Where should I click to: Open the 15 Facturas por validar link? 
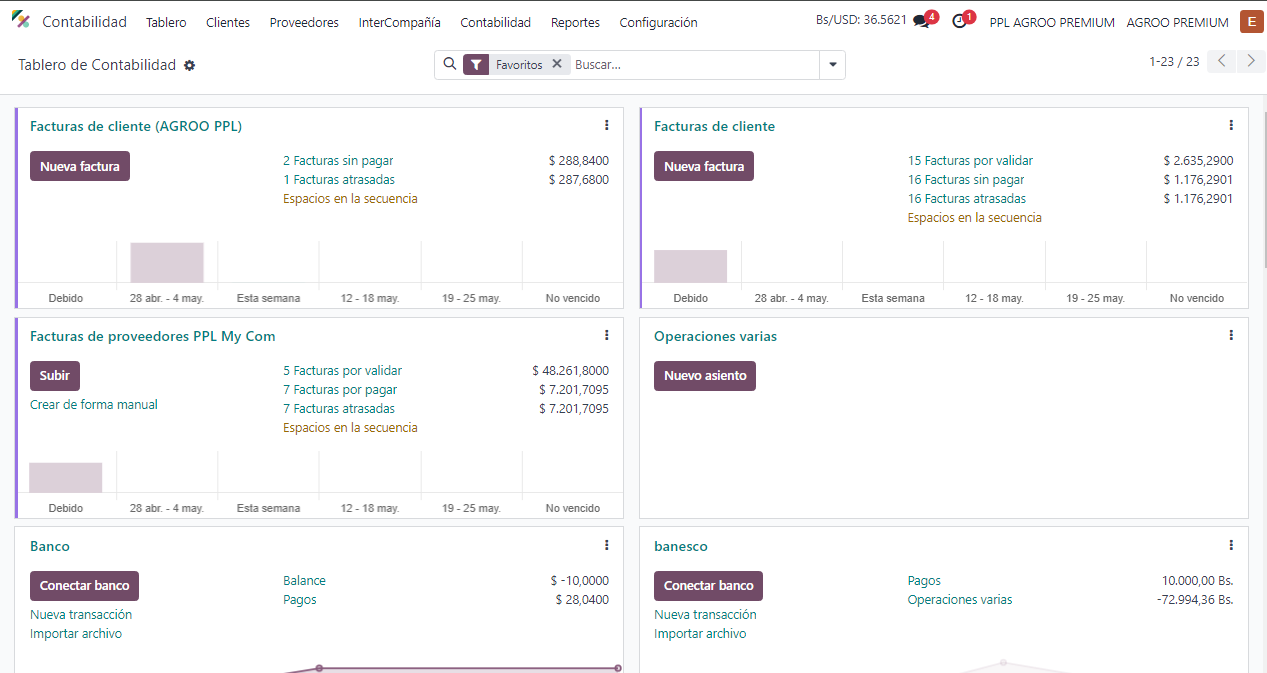coord(970,160)
